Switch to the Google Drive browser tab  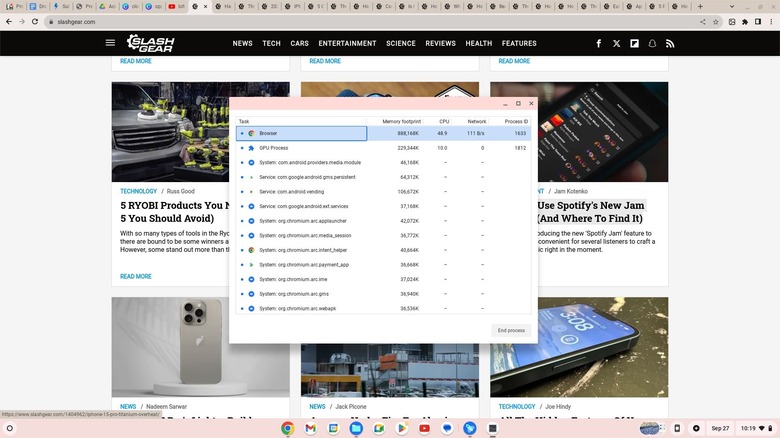click(x=107, y=6)
